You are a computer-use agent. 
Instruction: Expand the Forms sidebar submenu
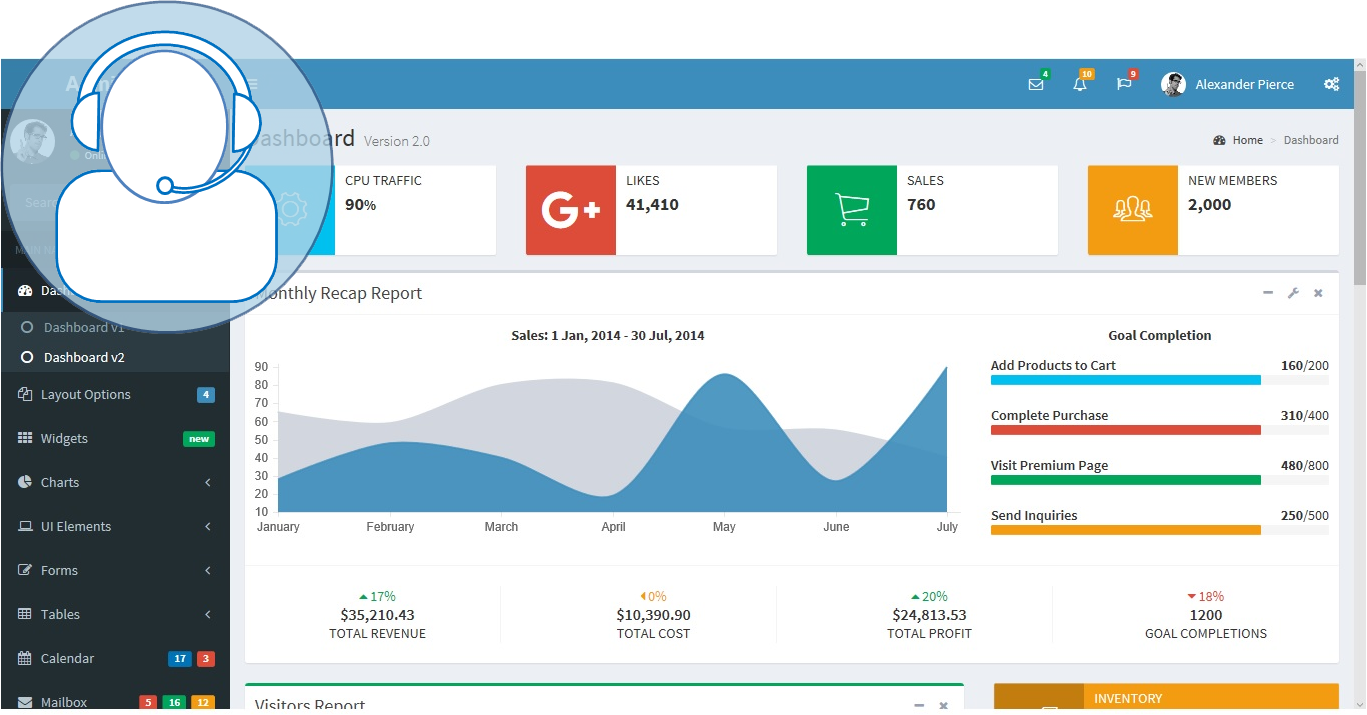(115, 570)
